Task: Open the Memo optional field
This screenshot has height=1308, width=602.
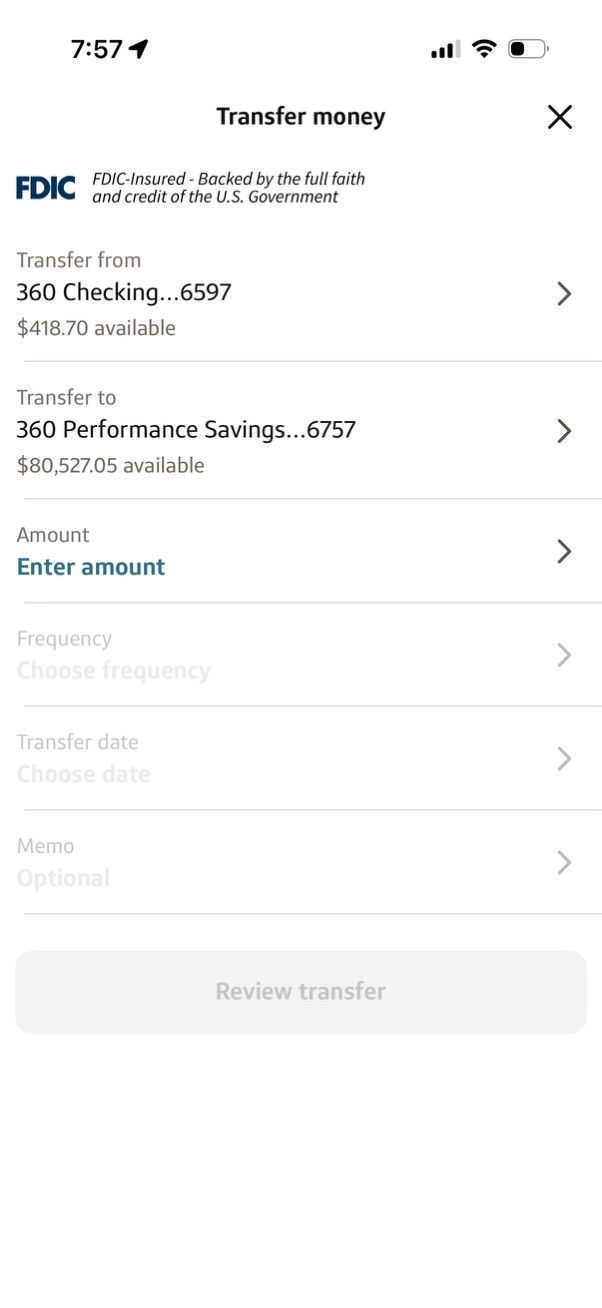Action: (x=563, y=862)
